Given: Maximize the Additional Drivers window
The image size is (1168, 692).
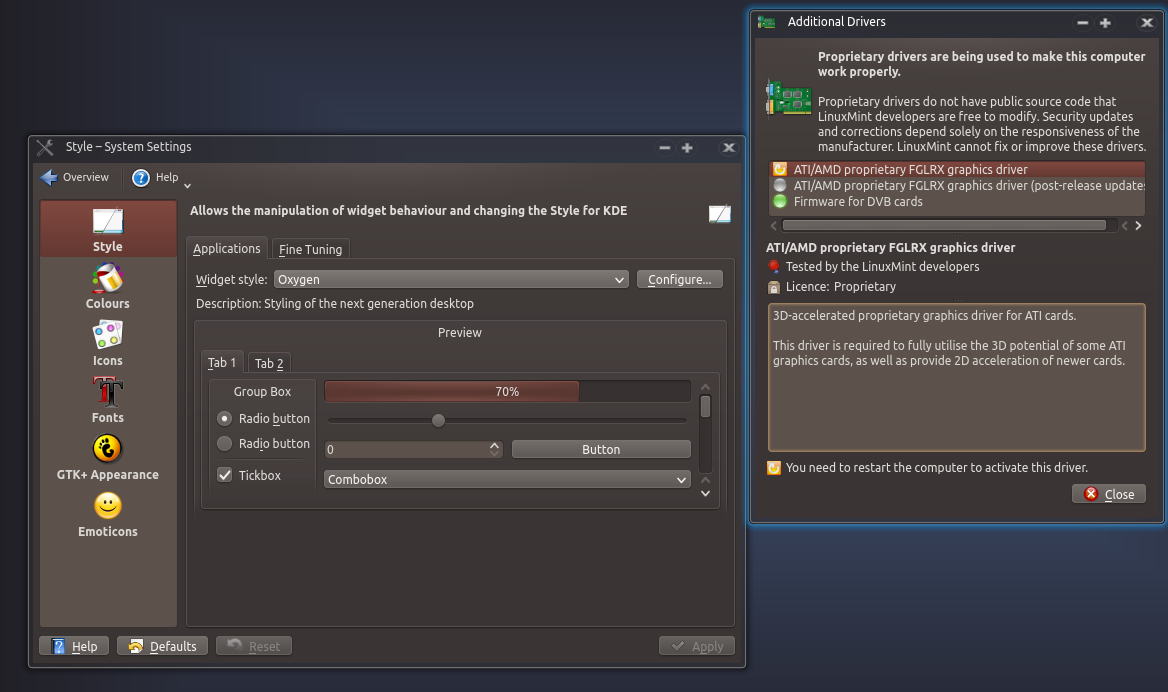Looking at the screenshot, I should coord(1105,23).
